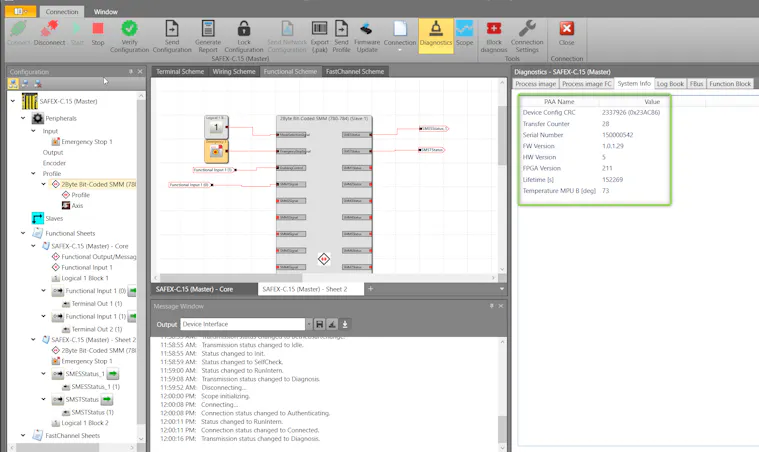Collapse the Functional Sheets tree node

pyautogui.click(x=25, y=232)
